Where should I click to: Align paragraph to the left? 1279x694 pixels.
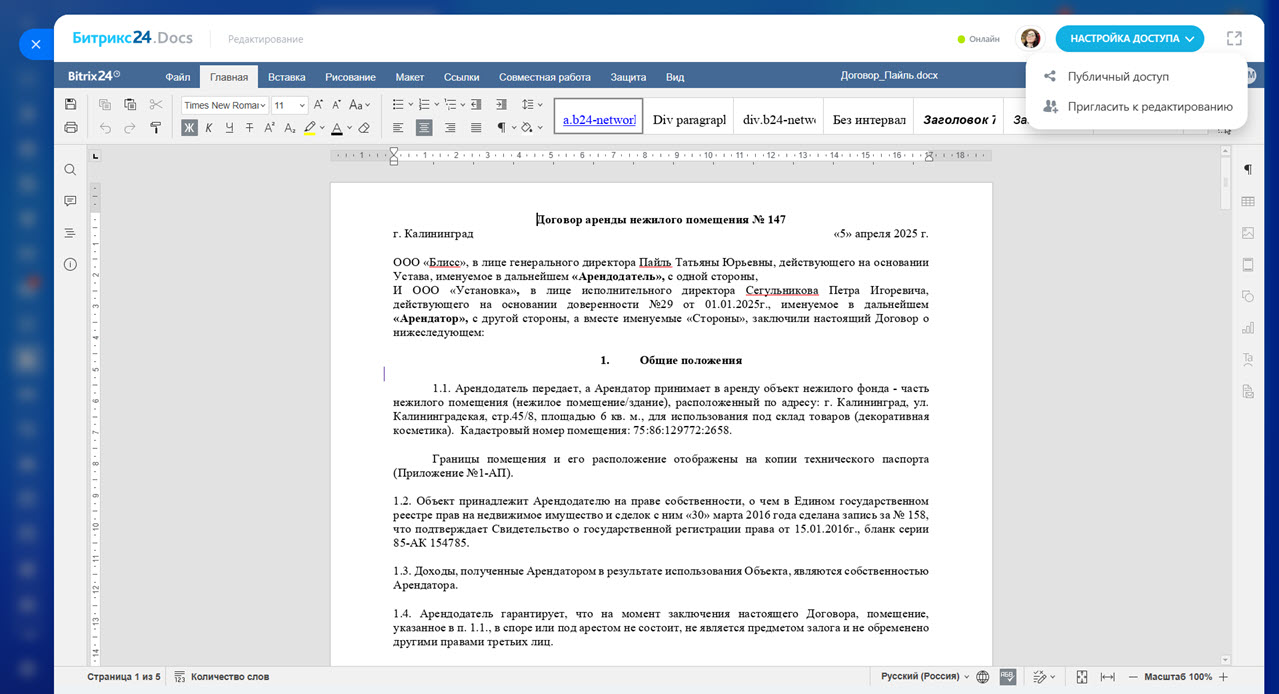pyautogui.click(x=398, y=127)
